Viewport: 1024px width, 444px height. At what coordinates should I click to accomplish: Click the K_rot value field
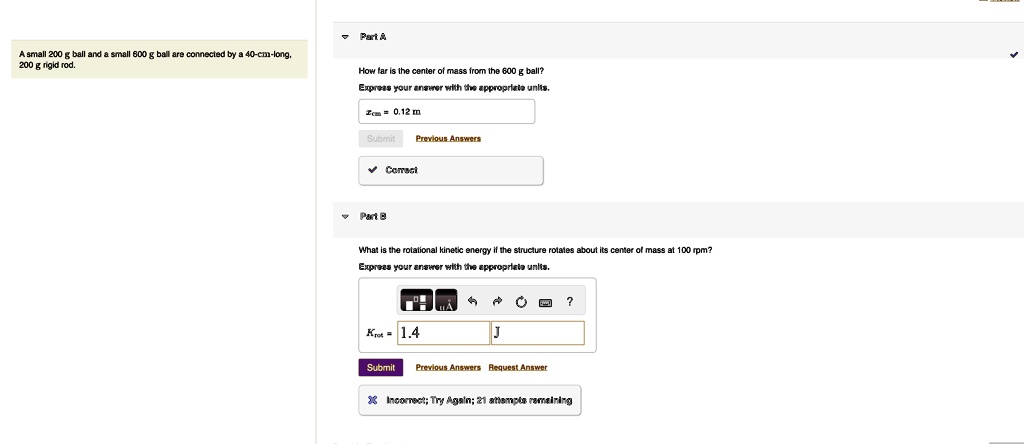[x=443, y=333]
